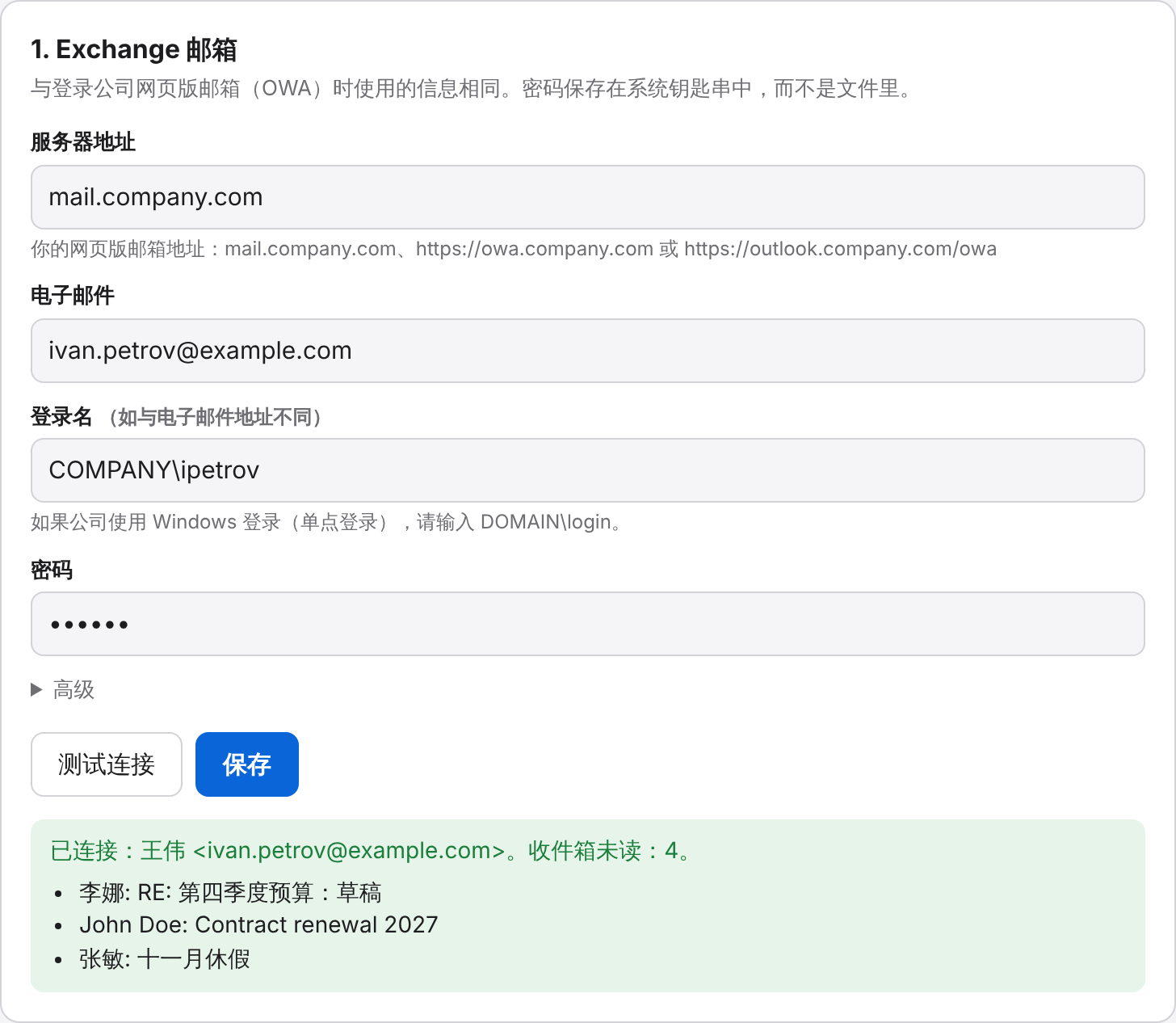Click the 密码 field label
This screenshot has height=1023, width=1176.
tap(52, 570)
